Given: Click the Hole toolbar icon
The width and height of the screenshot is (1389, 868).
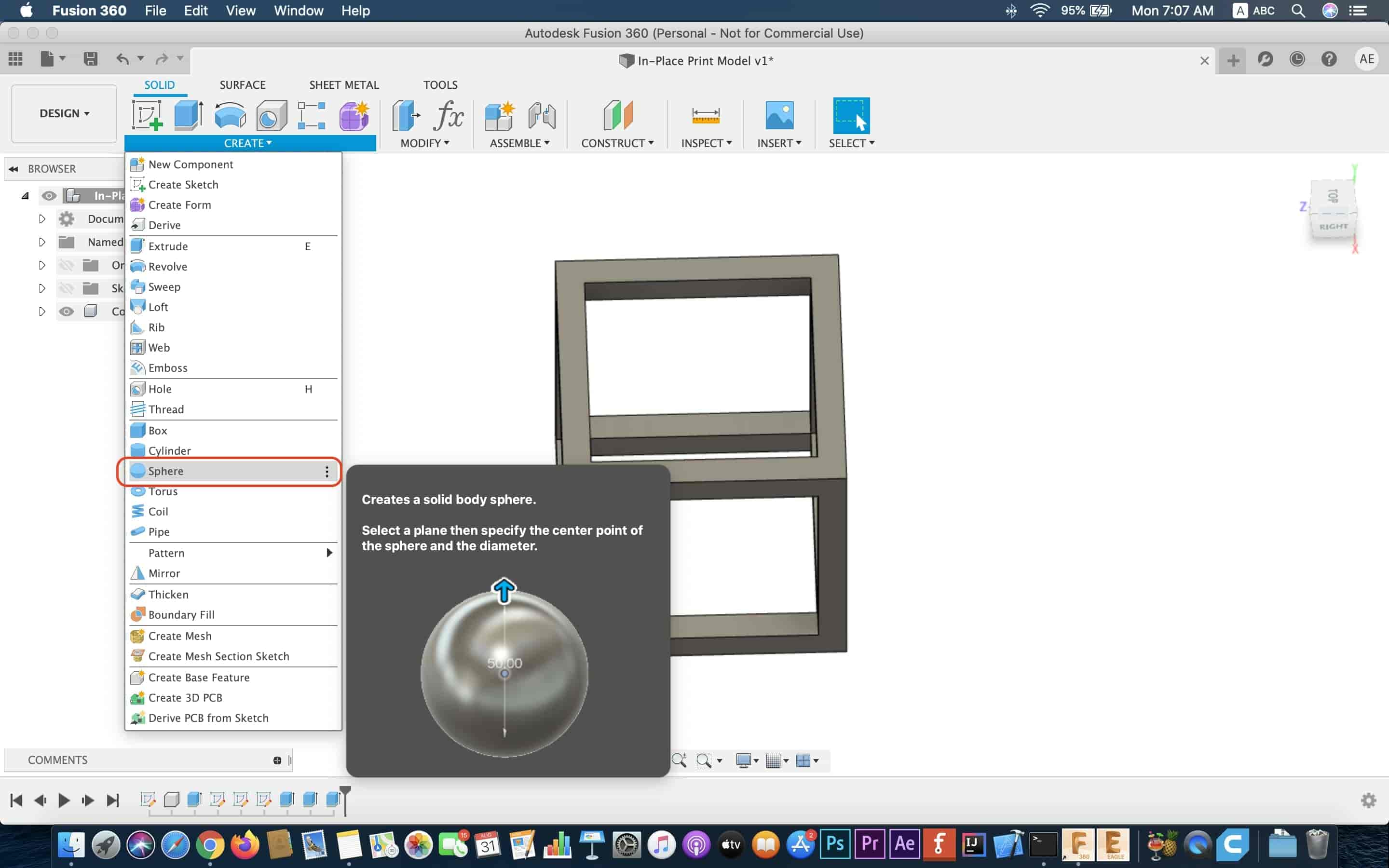Looking at the screenshot, I should 272,115.
